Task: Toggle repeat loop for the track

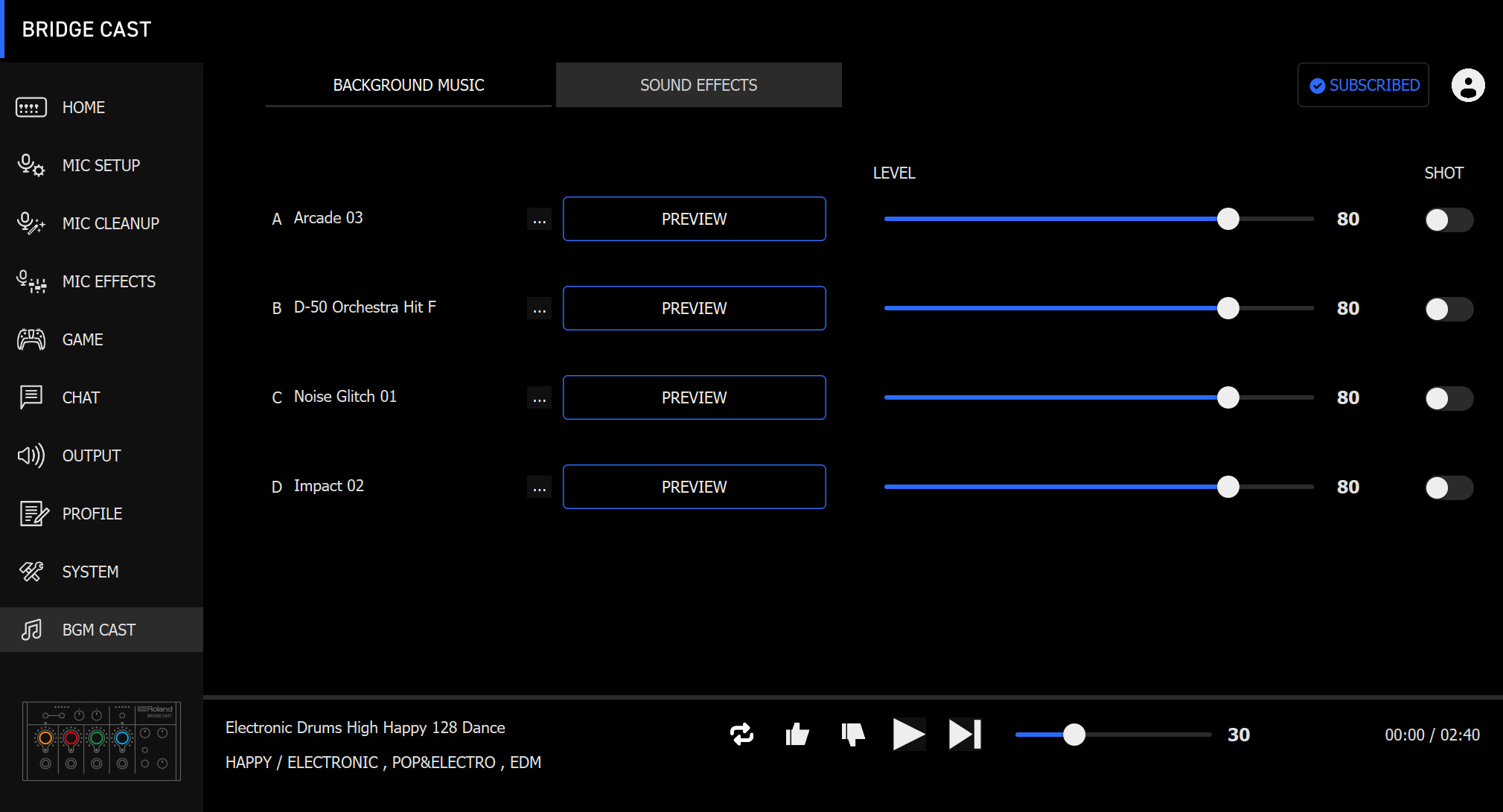Action: pos(741,735)
